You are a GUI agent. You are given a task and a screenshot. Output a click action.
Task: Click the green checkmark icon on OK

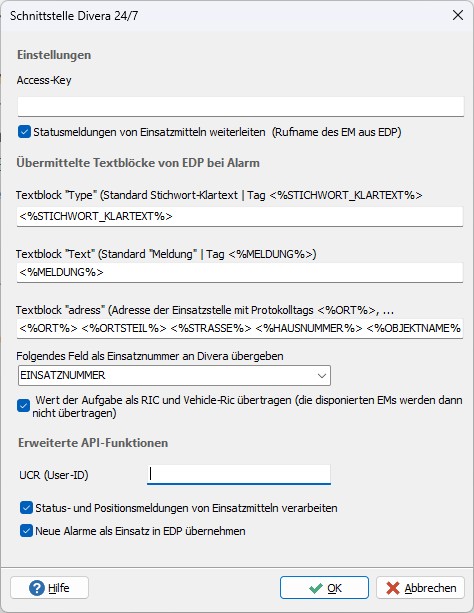pos(315,588)
